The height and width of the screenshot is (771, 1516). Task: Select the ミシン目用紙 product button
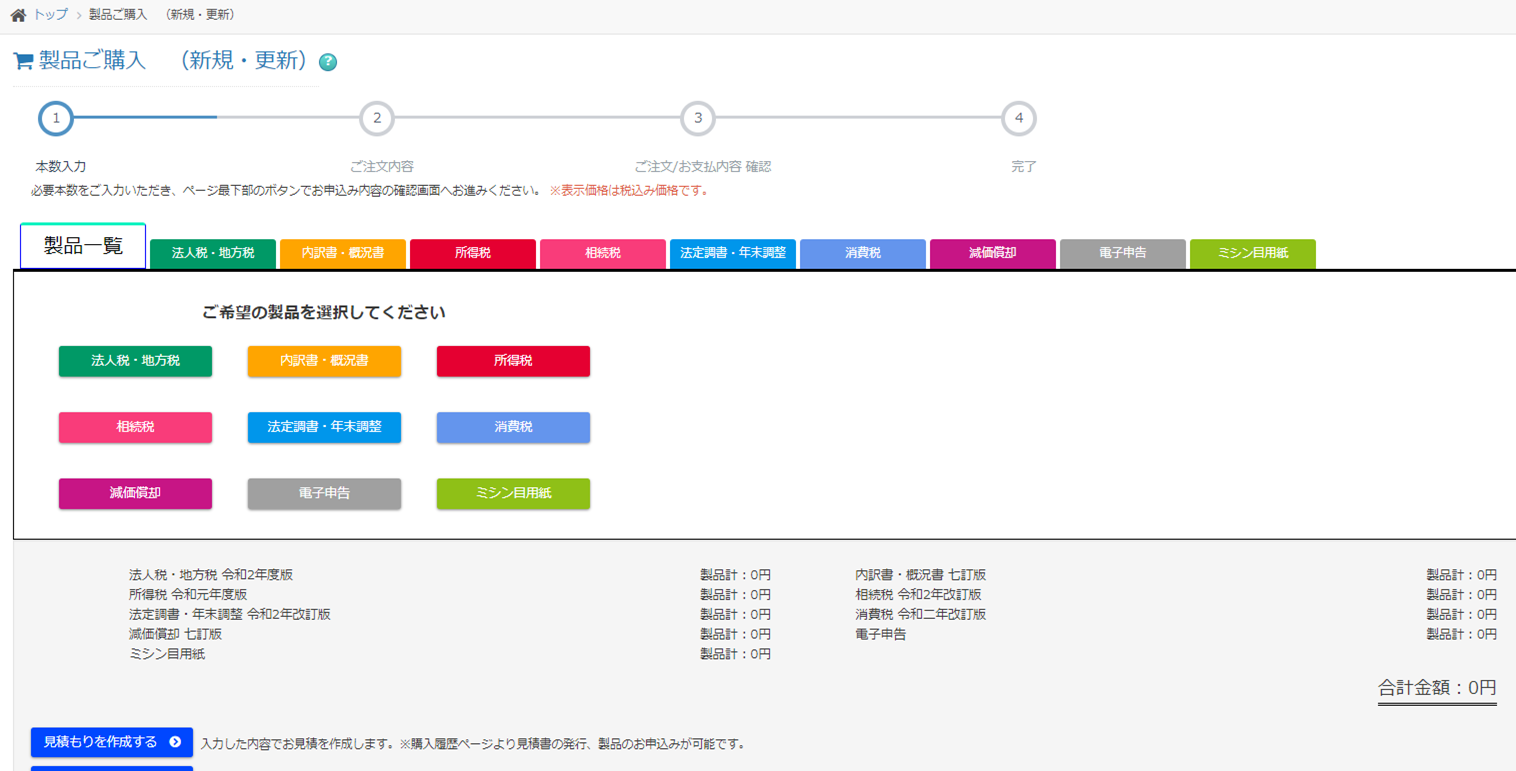(x=512, y=493)
